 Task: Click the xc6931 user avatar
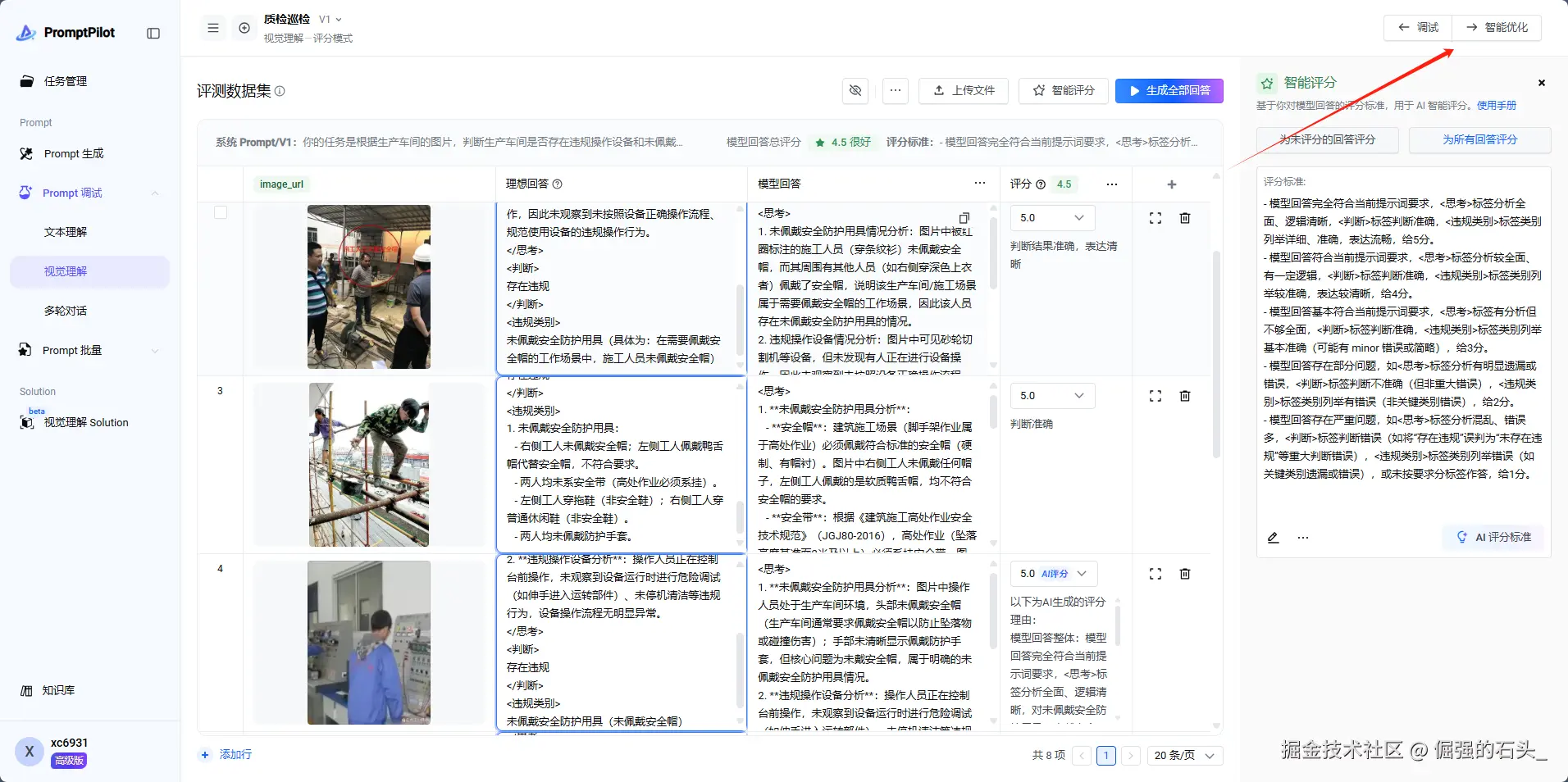pos(30,751)
